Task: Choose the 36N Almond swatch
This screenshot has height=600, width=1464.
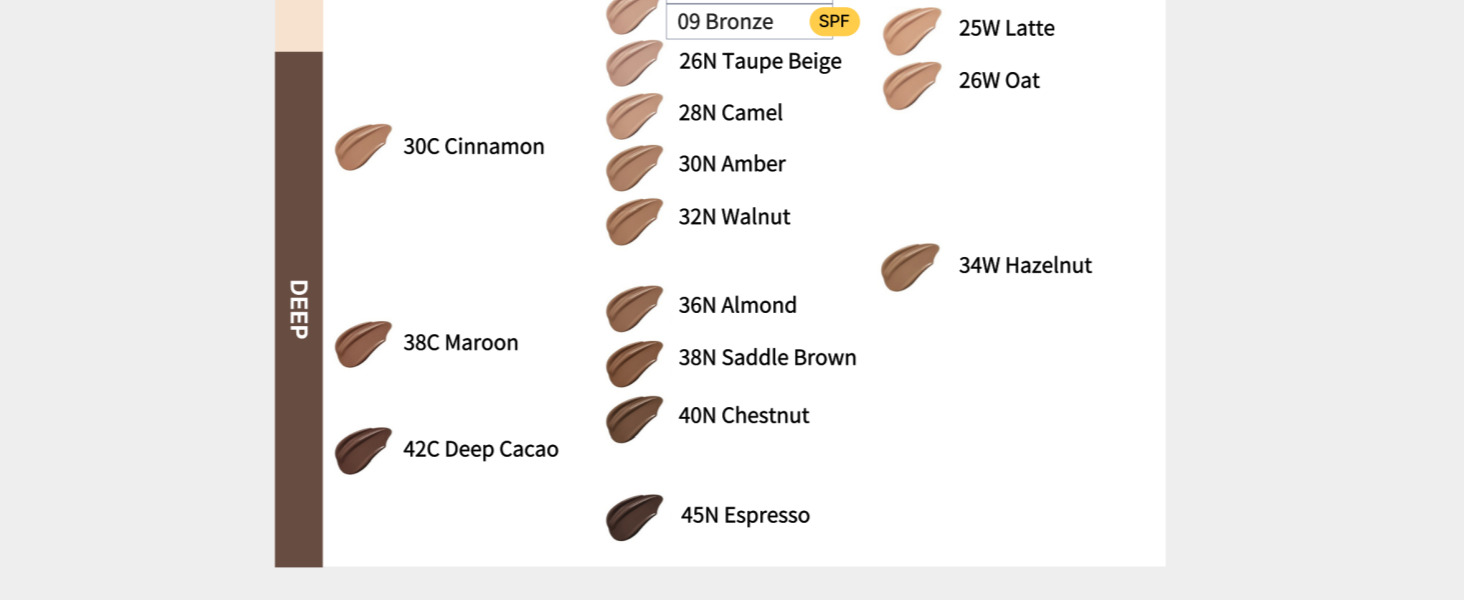Action: pos(634,309)
